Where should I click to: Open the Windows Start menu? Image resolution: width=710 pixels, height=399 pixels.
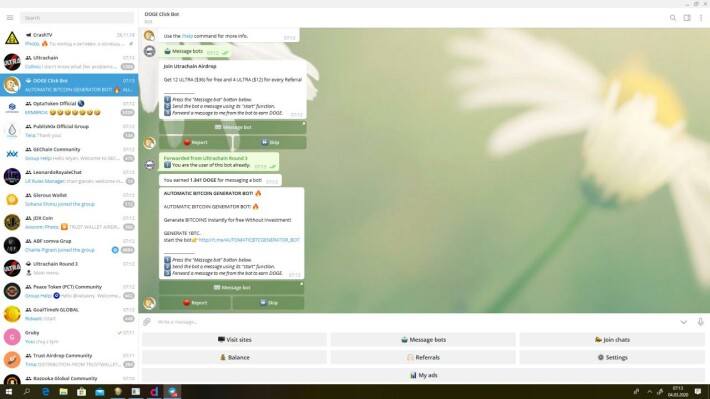[x=9, y=392]
